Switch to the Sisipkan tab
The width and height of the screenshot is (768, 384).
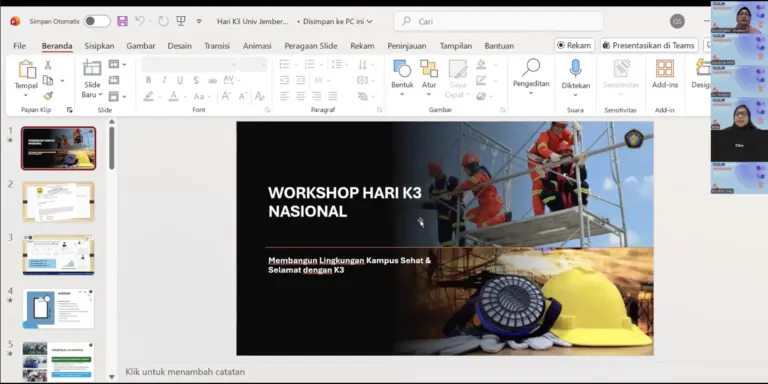(x=99, y=46)
